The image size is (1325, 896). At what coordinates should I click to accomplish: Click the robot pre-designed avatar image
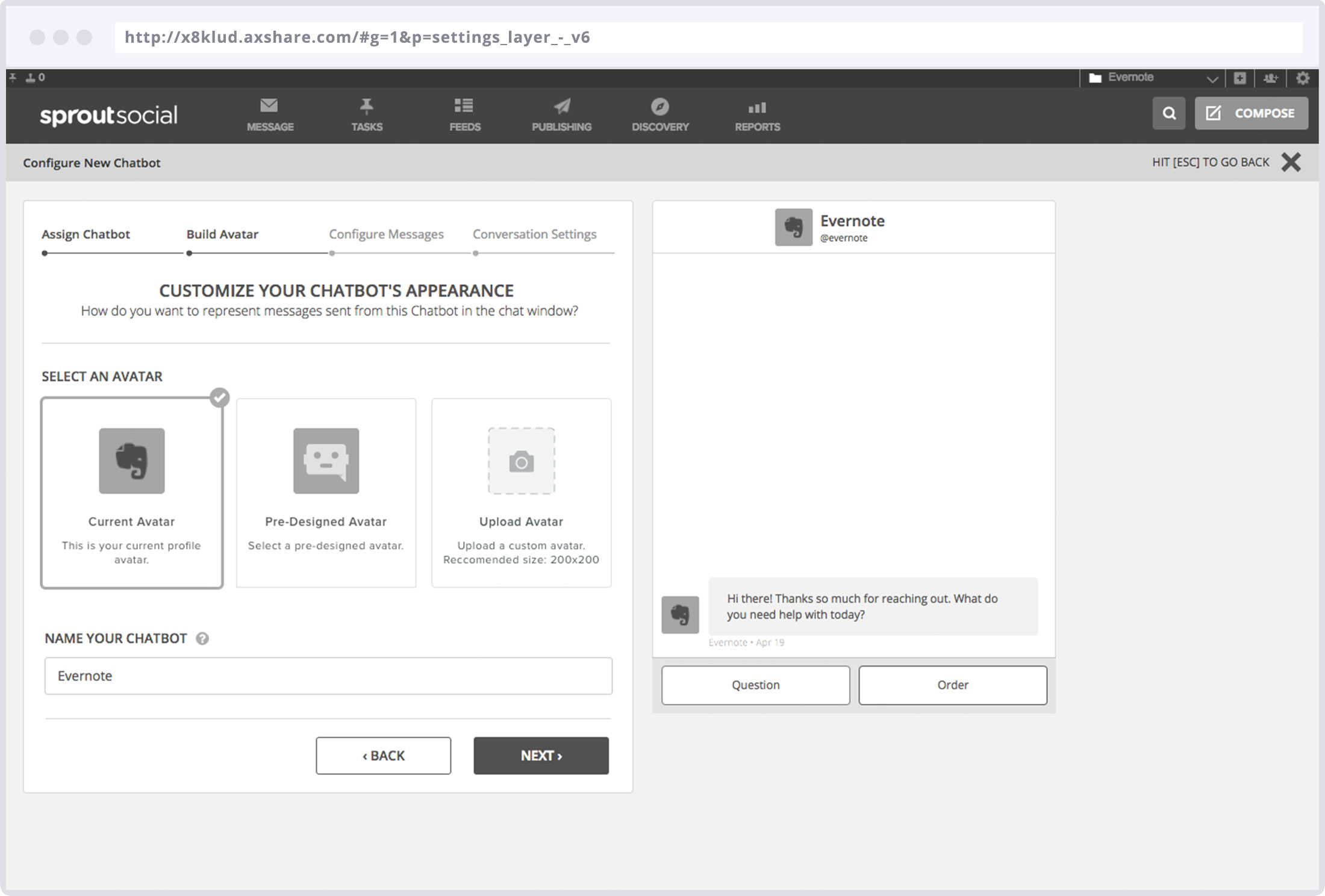pos(326,461)
